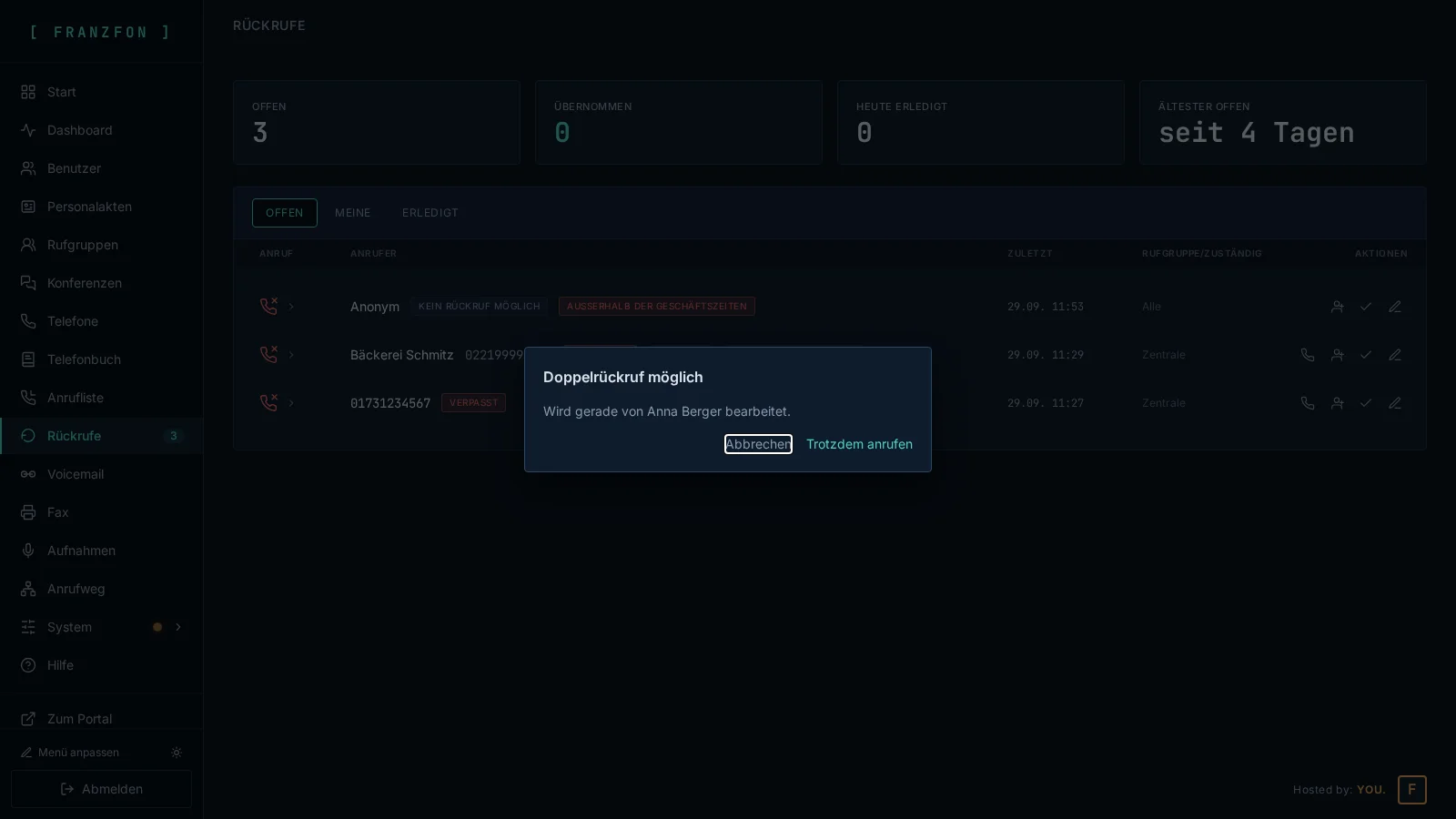
Task: Open Start in the sidebar
Action: [x=101, y=92]
